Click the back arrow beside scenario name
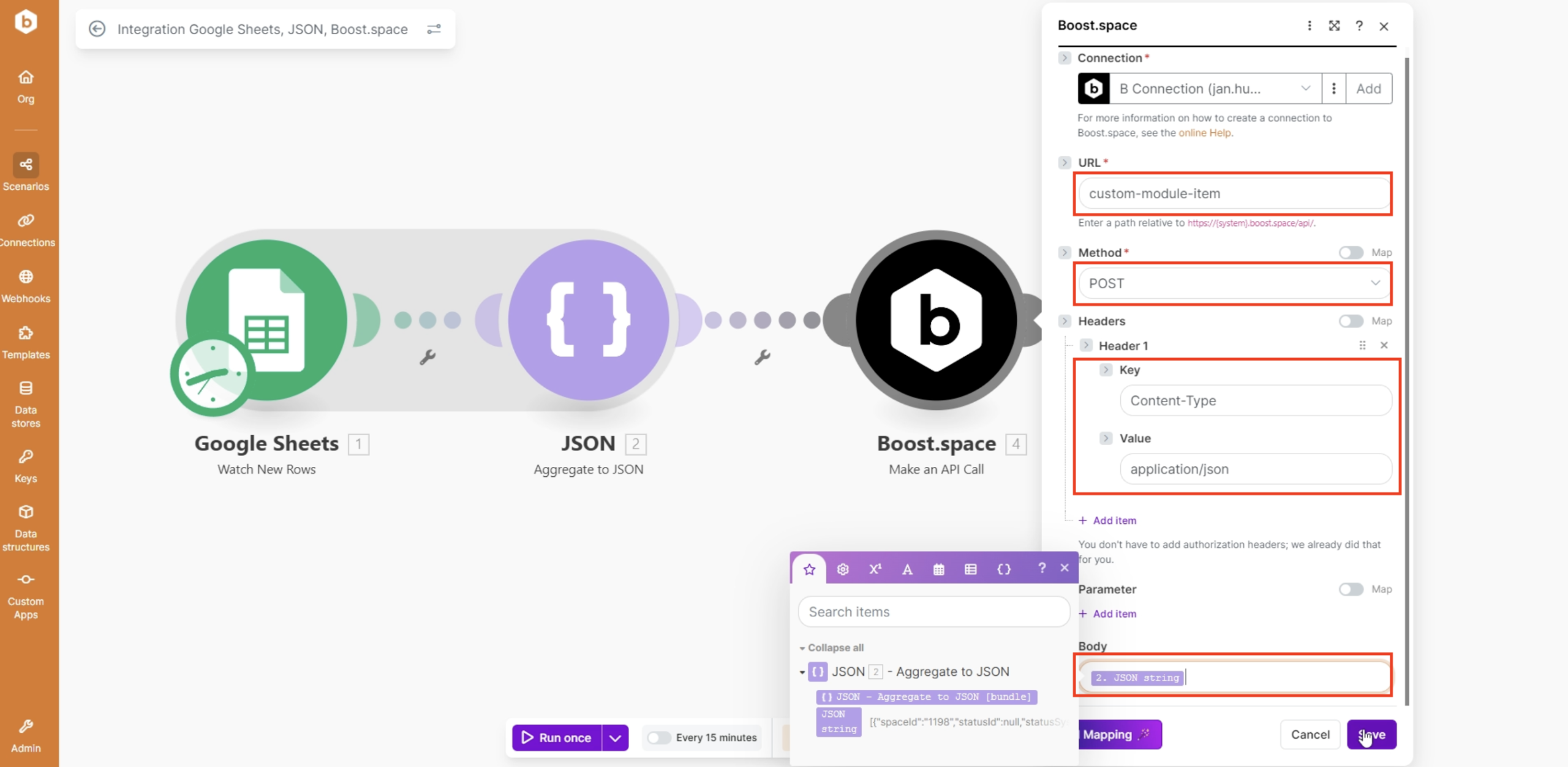This screenshot has width=1568, height=767. (x=97, y=29)
